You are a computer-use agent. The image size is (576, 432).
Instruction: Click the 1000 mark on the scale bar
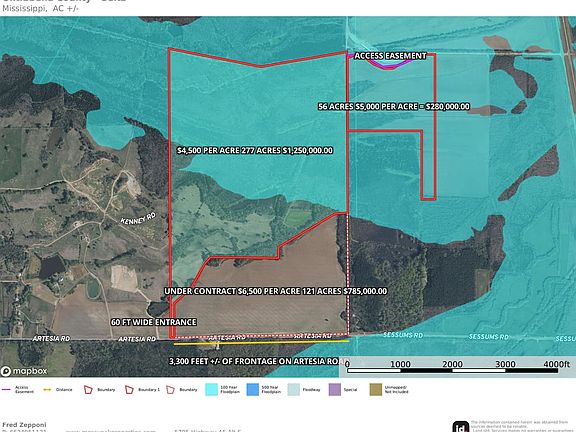coord(400,364)
